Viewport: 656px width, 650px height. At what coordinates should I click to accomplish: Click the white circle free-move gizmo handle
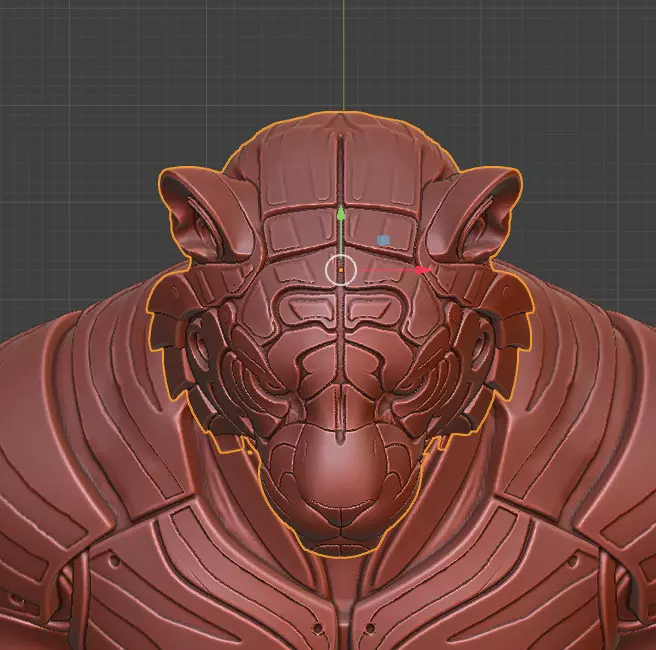click(341, 270)
